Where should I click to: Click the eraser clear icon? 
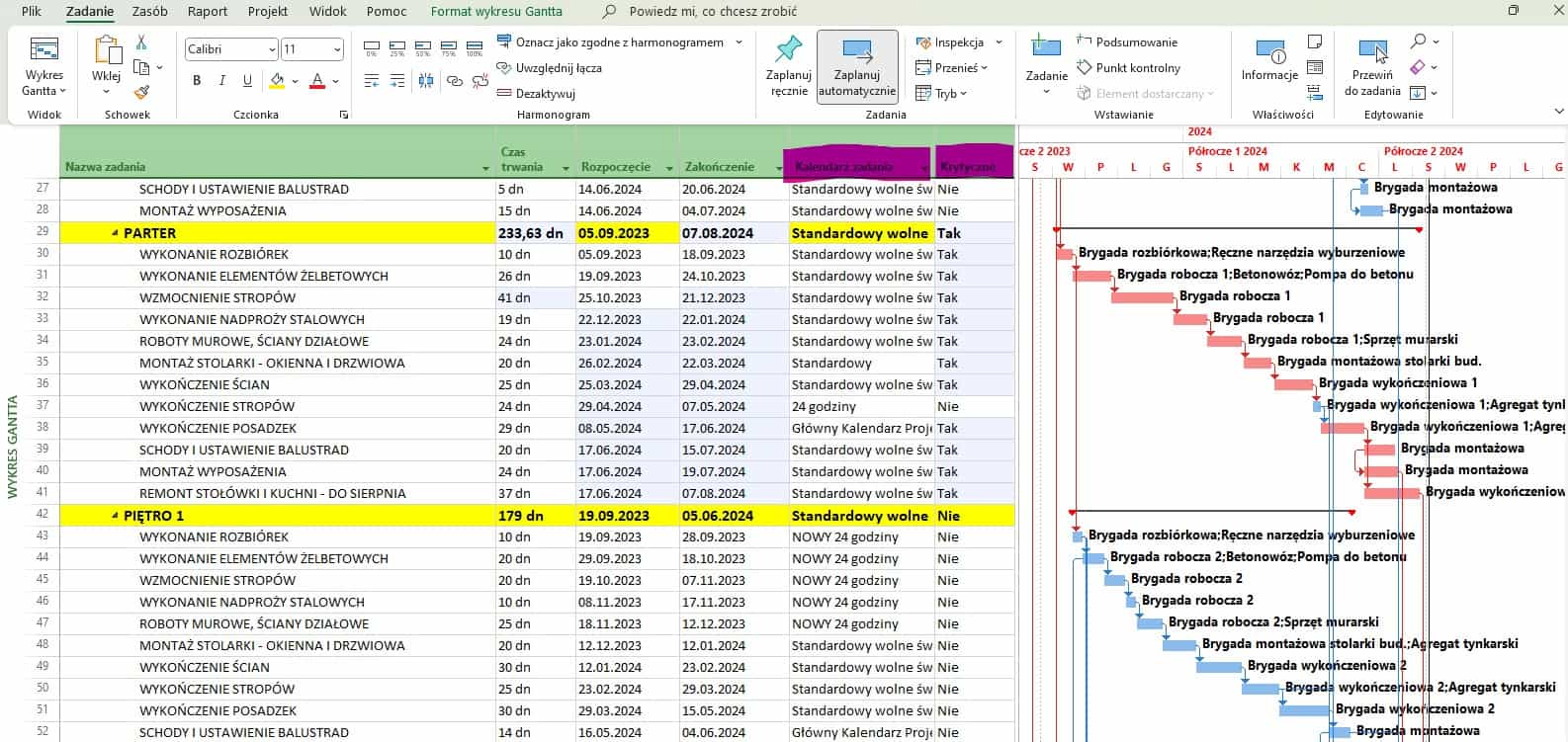pos(1418,67)
